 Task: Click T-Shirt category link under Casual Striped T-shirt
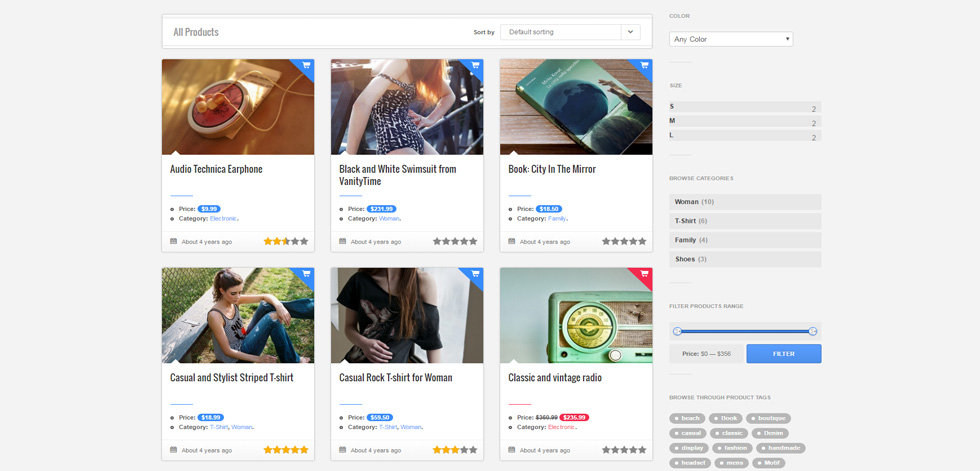tap(219, 427)
